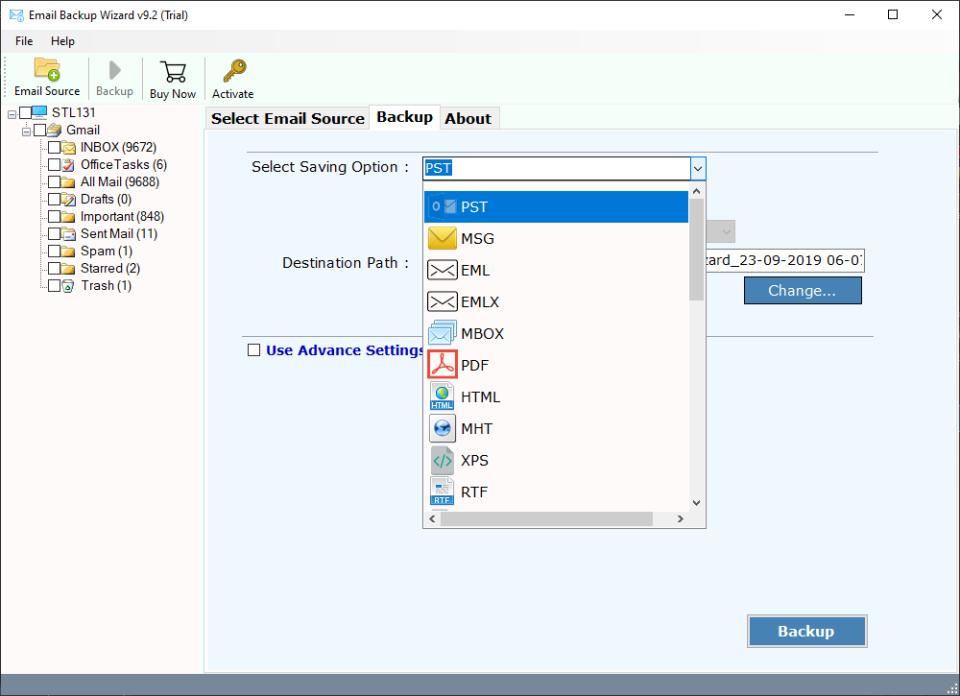Image resolution: width=960 pixels, height=696 pixels.
Task: Select the MBOX format icon
Action: tap(441, 332)
